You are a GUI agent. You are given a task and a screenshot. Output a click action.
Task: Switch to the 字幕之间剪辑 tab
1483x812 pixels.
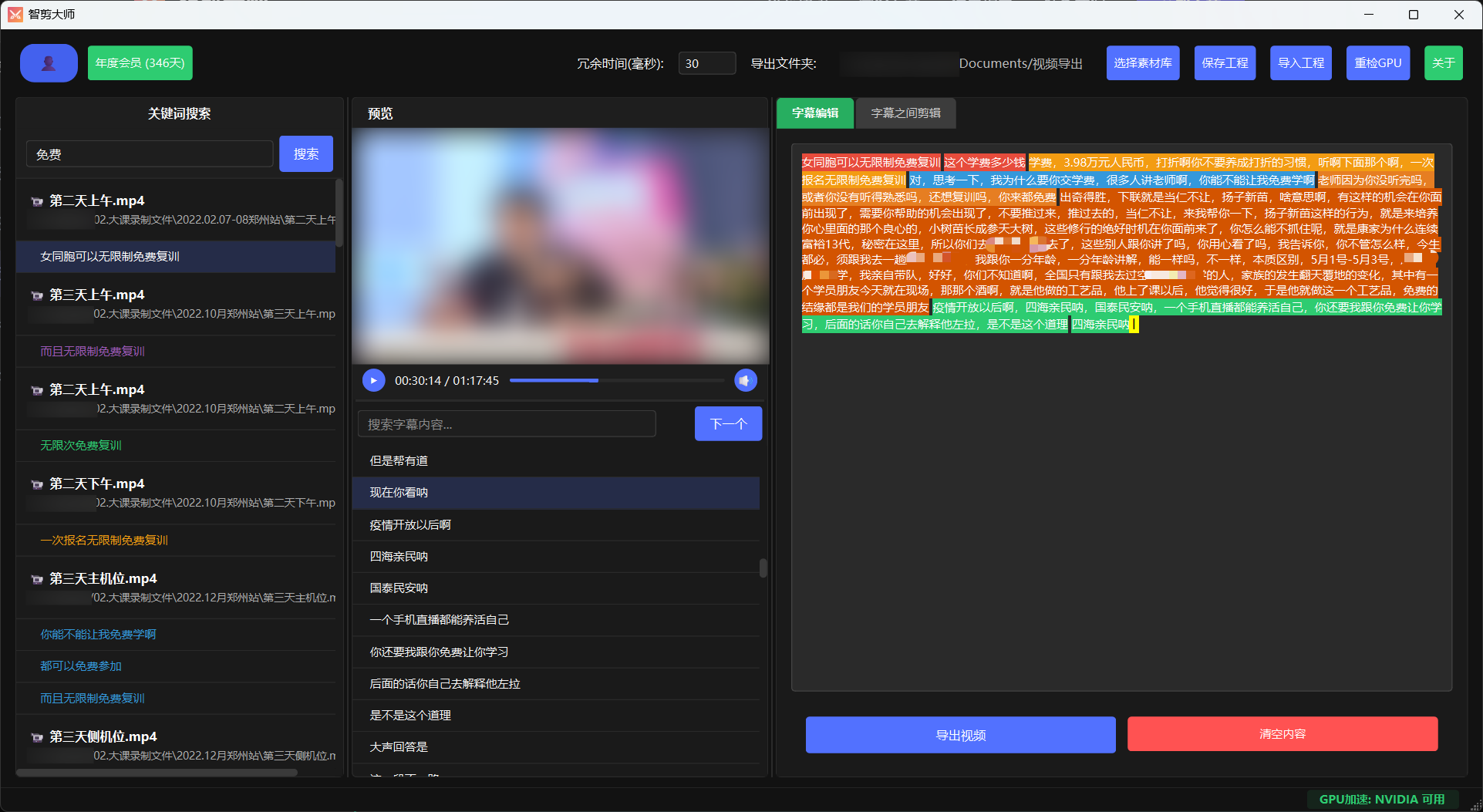coord(905,113)
